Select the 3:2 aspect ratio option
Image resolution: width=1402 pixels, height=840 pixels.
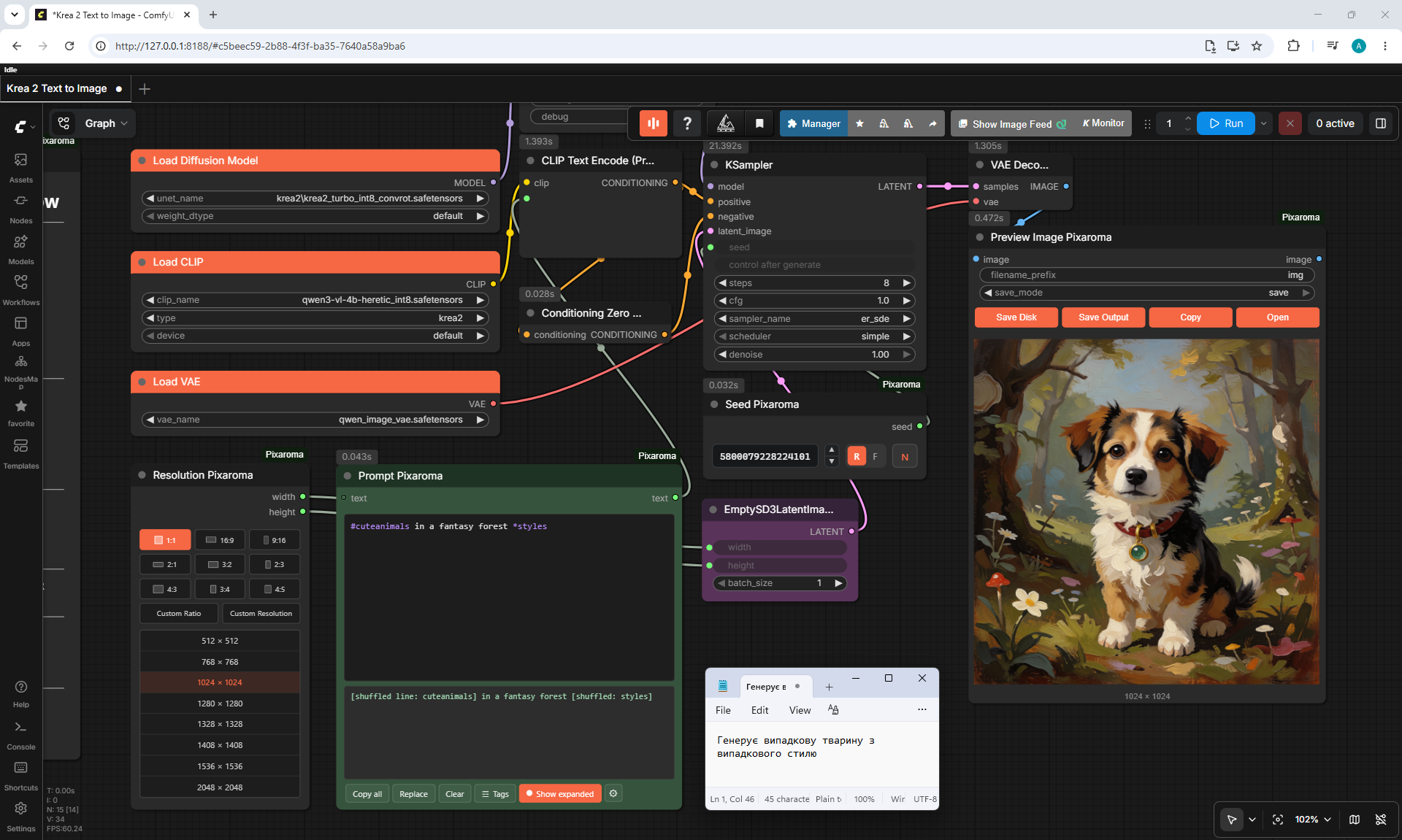[220, 564]
